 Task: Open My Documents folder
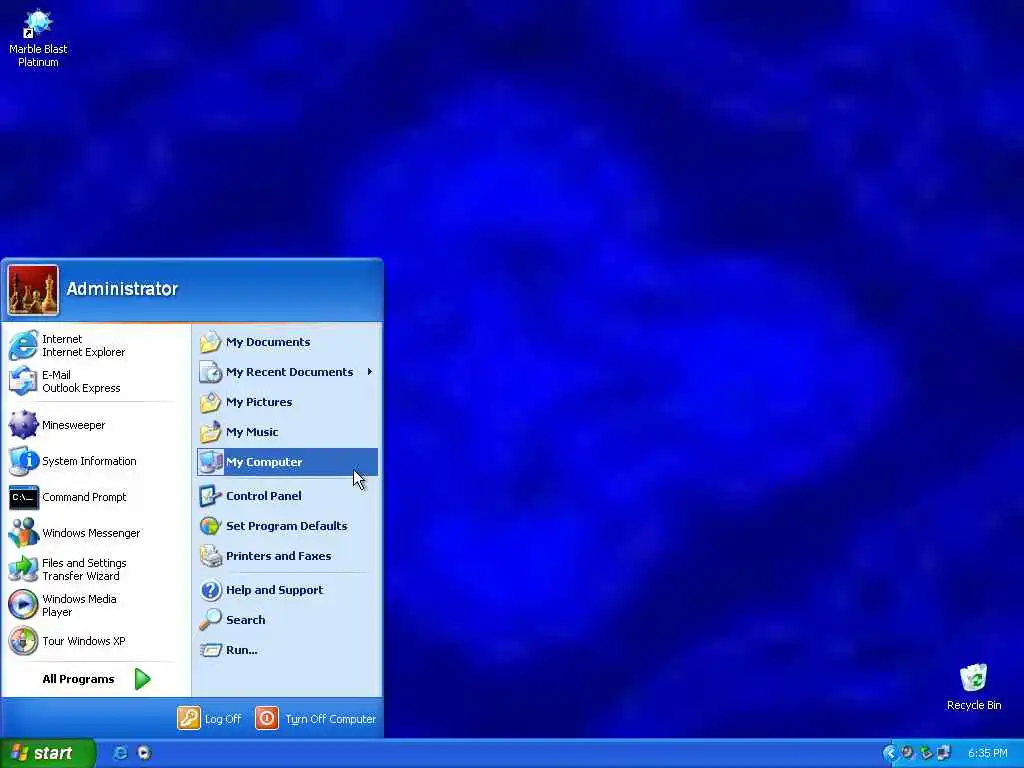pos(287,342)
